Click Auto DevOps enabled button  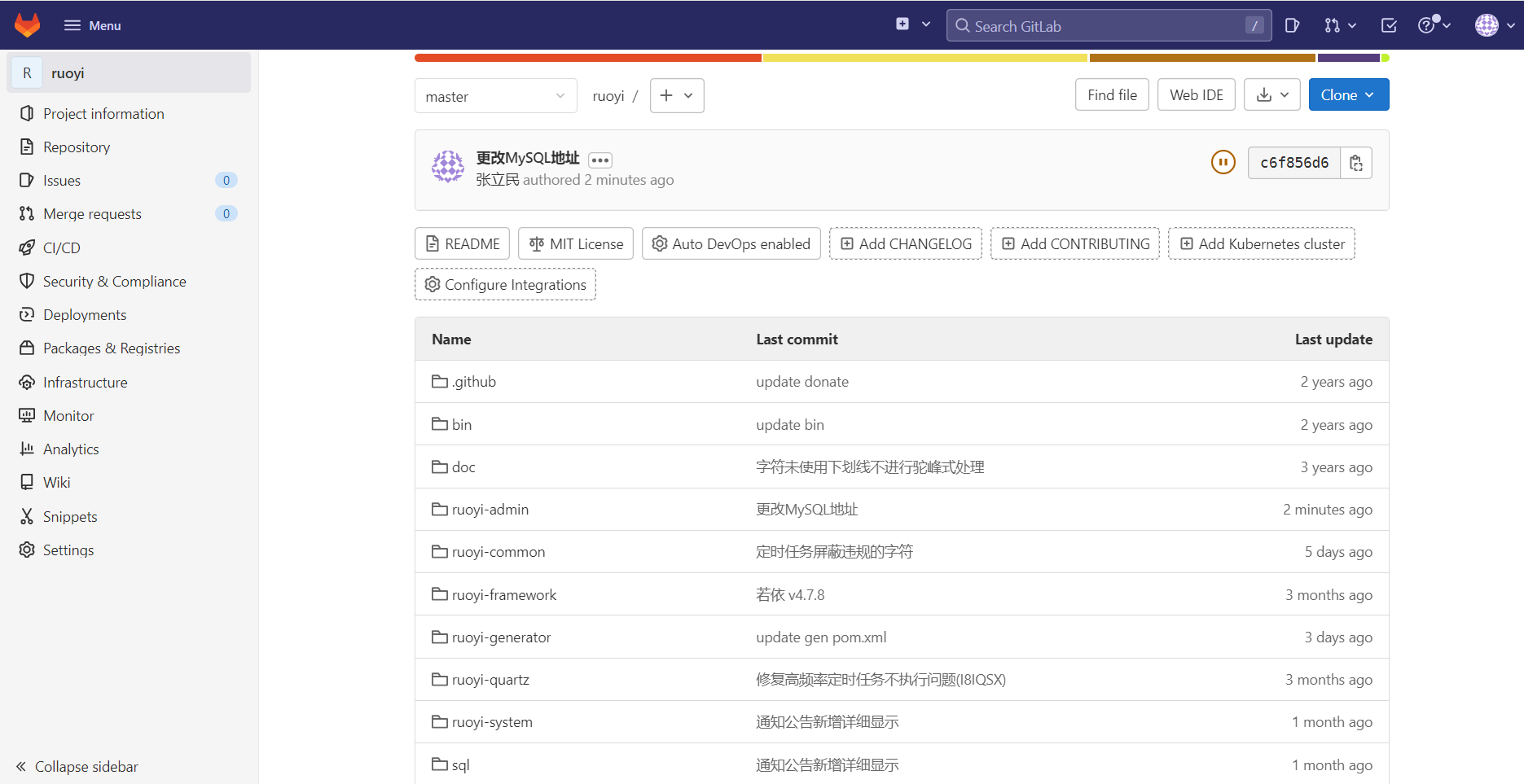[731, 243]
